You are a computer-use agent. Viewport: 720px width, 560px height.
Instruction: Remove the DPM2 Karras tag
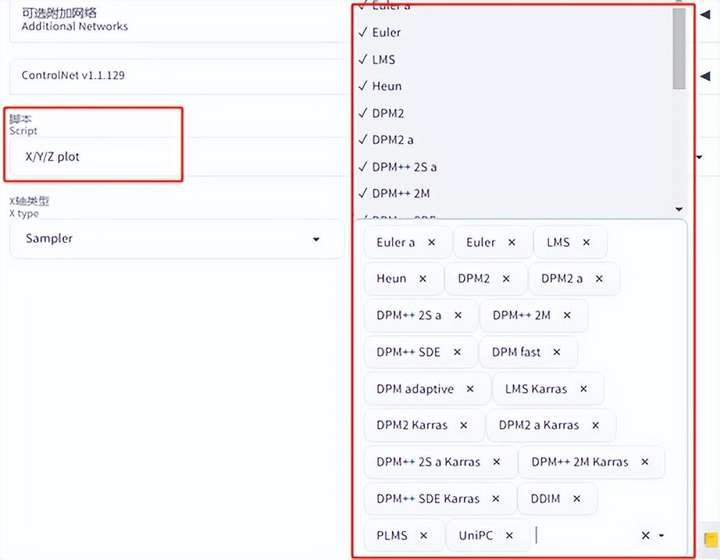point(463,426)
